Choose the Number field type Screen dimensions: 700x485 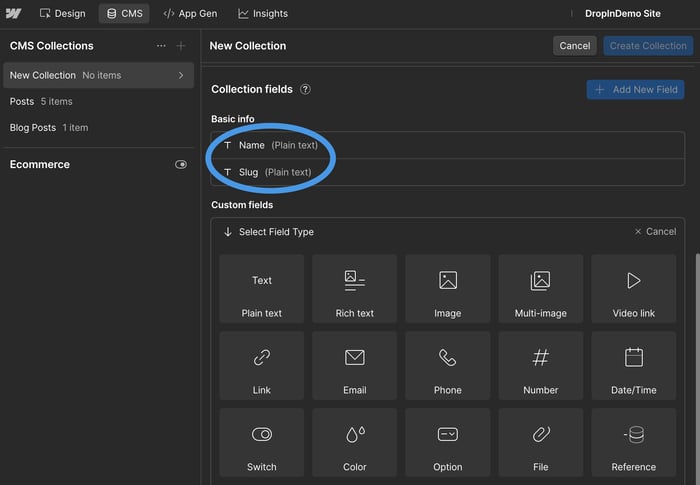point(541,366)
